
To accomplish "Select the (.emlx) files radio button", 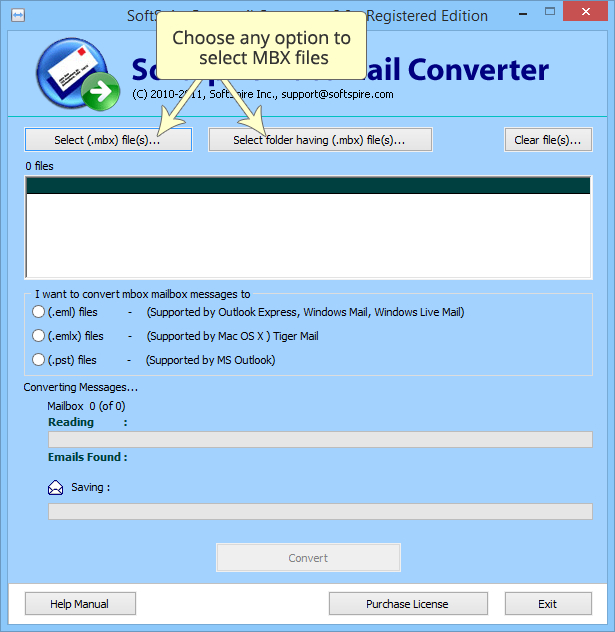I will click(39, 336).
